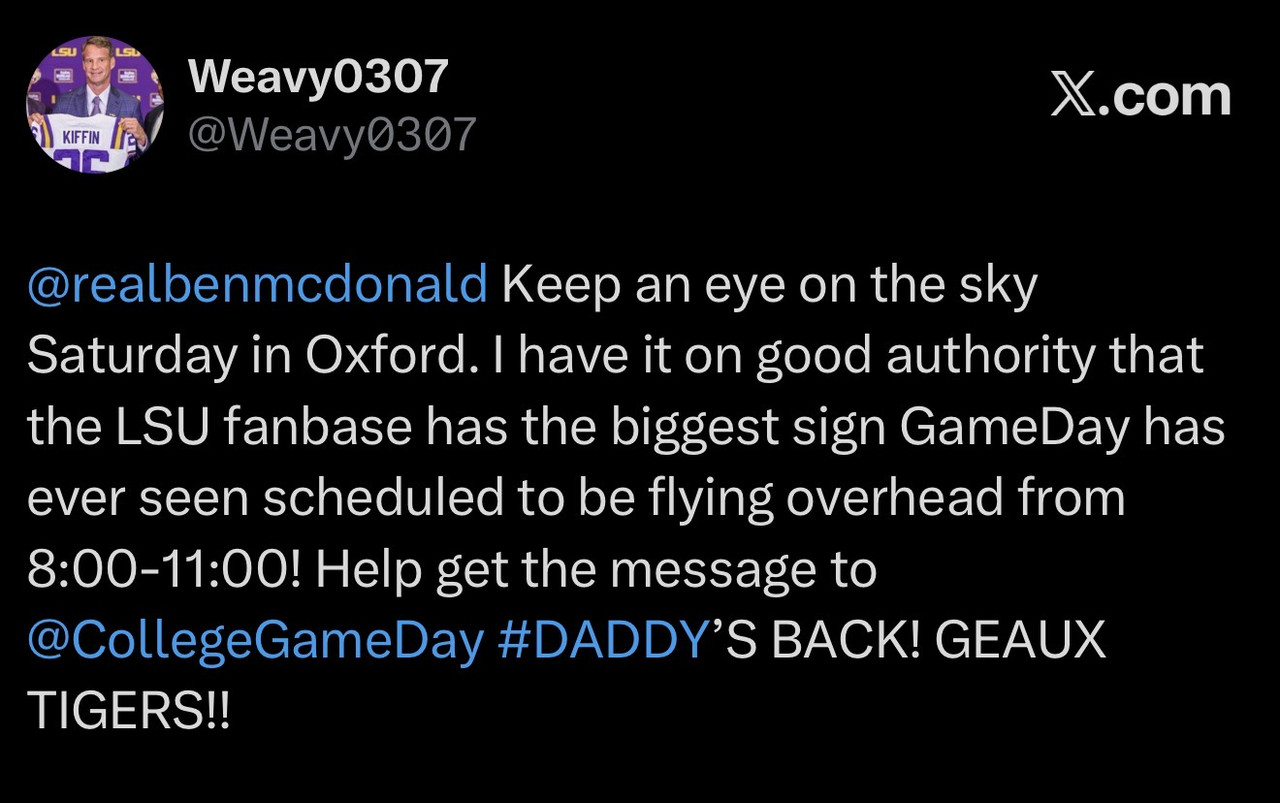The height and width of the screenshot is (803, 1280).
Task: Open the @realbenmcdonald mention
Action: [x=258, y=286]
